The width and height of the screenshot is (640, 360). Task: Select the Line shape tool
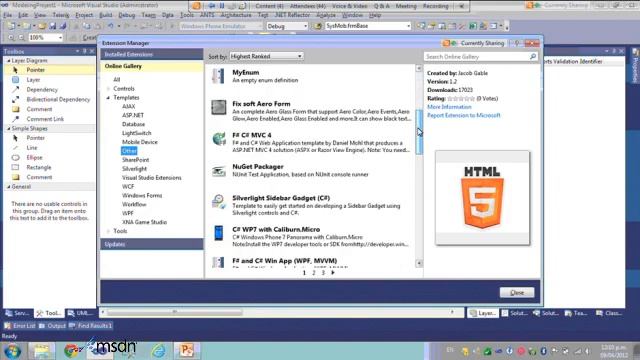pos(32,148)
